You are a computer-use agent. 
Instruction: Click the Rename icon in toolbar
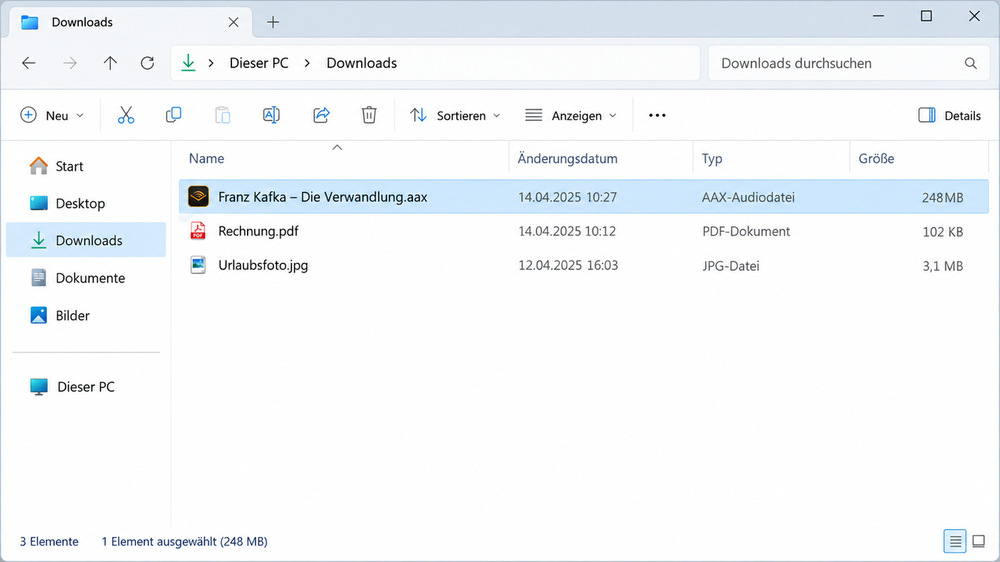[271, 115]
